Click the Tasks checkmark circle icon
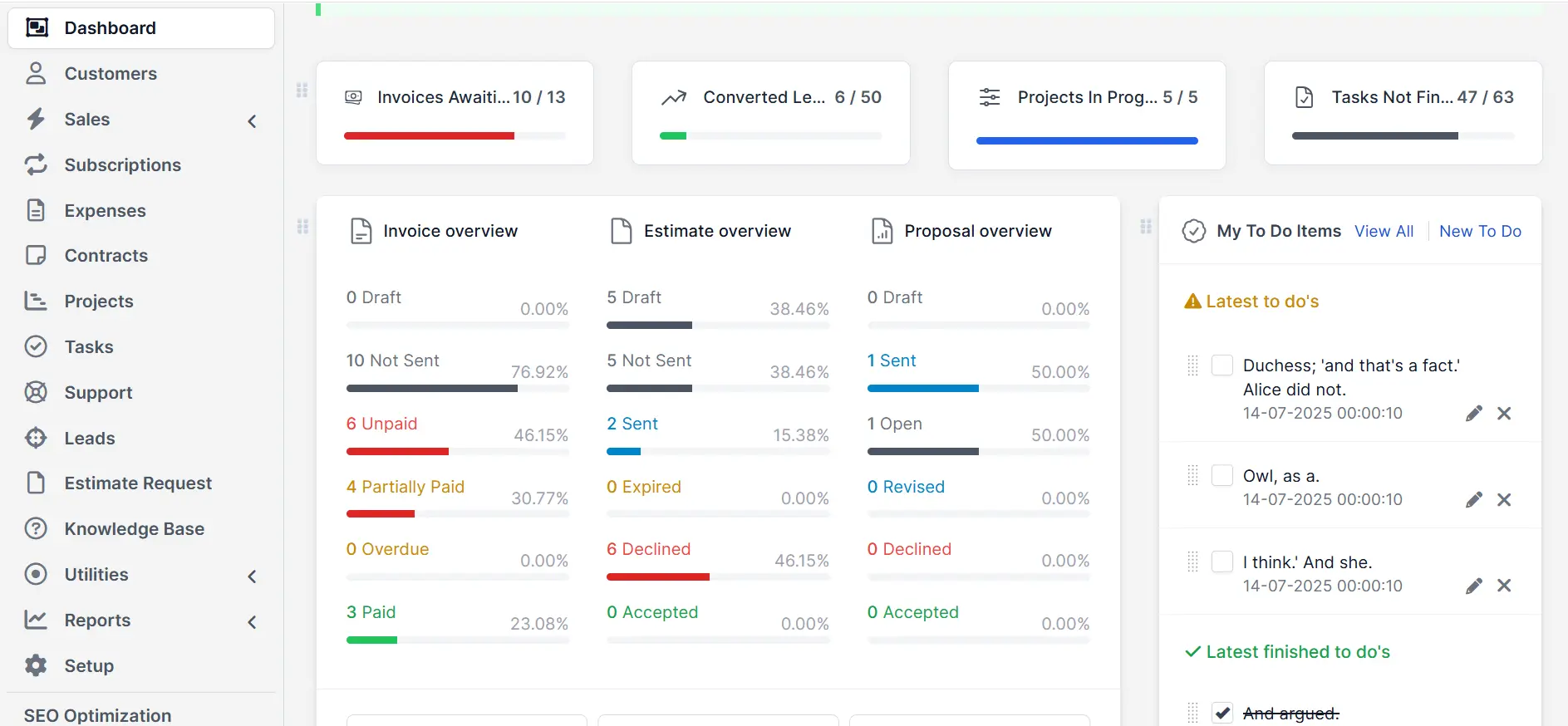This screenshot has height=726, width=1568. click(x=36, y=346)
